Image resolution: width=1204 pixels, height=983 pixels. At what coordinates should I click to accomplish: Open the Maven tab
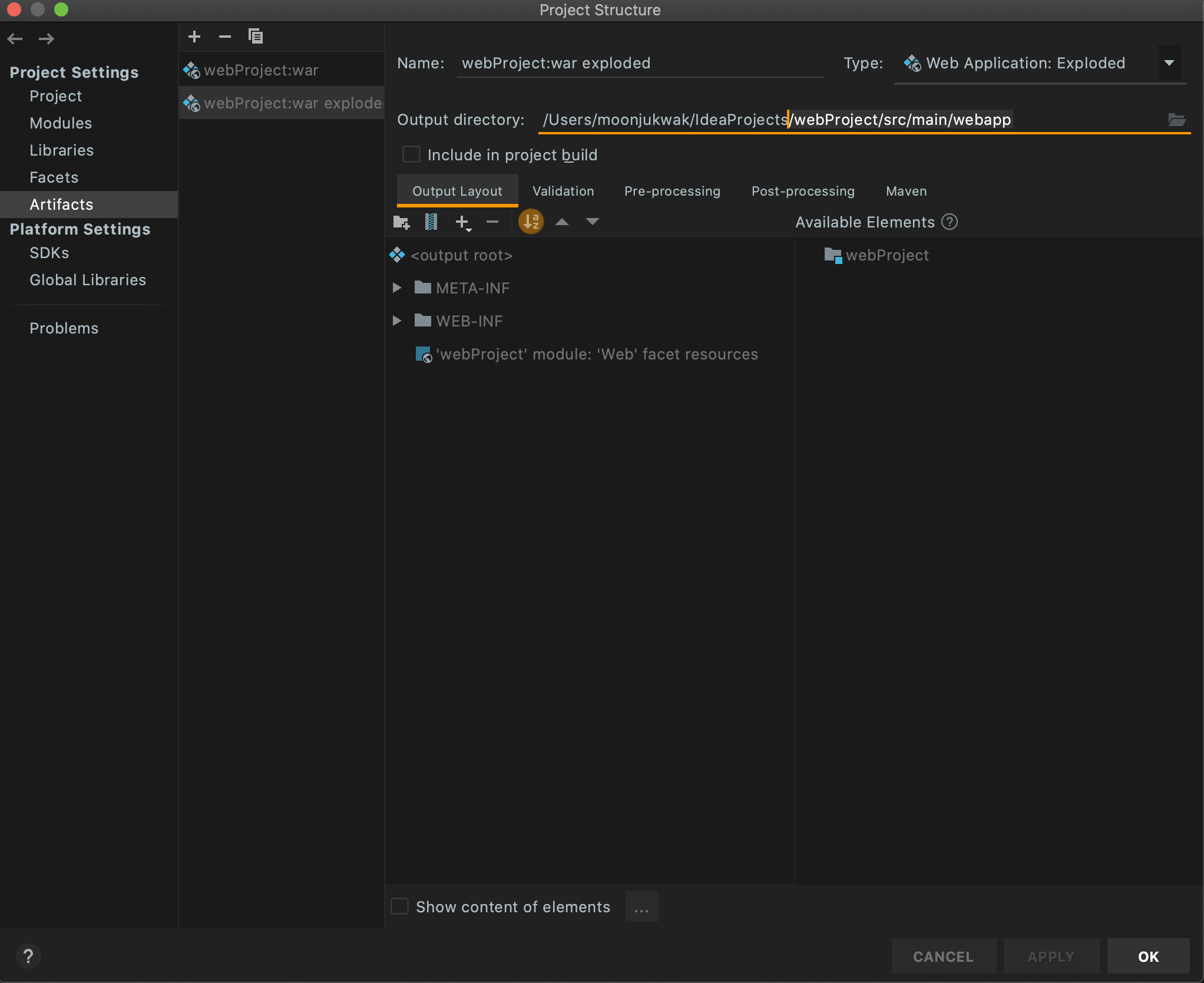click(906, 191)
